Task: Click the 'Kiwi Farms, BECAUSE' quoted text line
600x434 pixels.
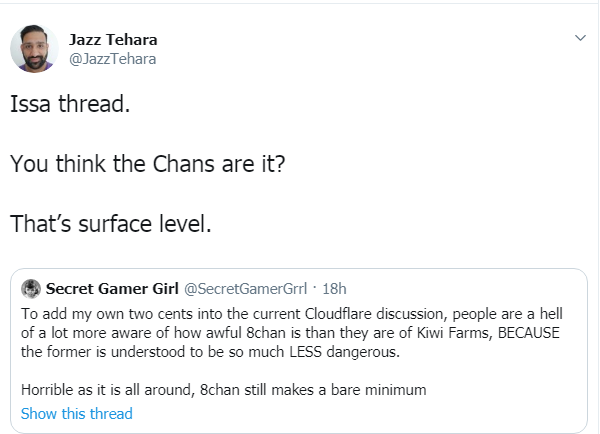Action: (x=290, y=333)
